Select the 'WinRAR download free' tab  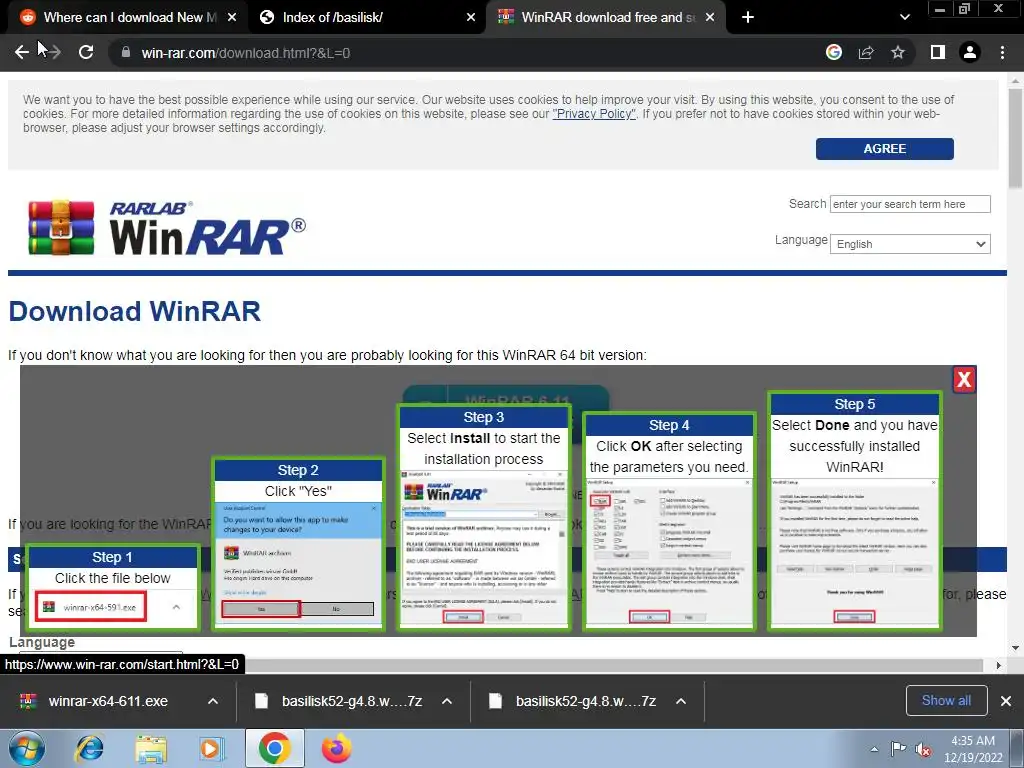pyautogui.click(x=598, y=17)
